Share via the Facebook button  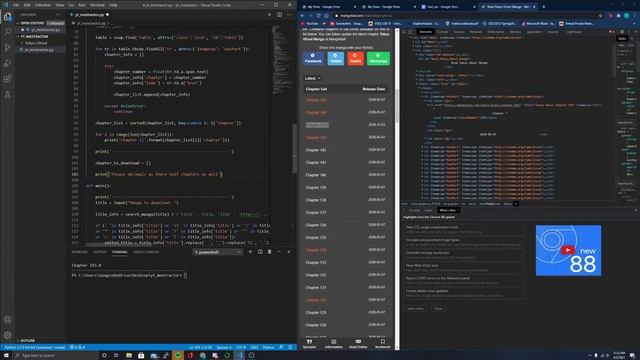[313, 58]
